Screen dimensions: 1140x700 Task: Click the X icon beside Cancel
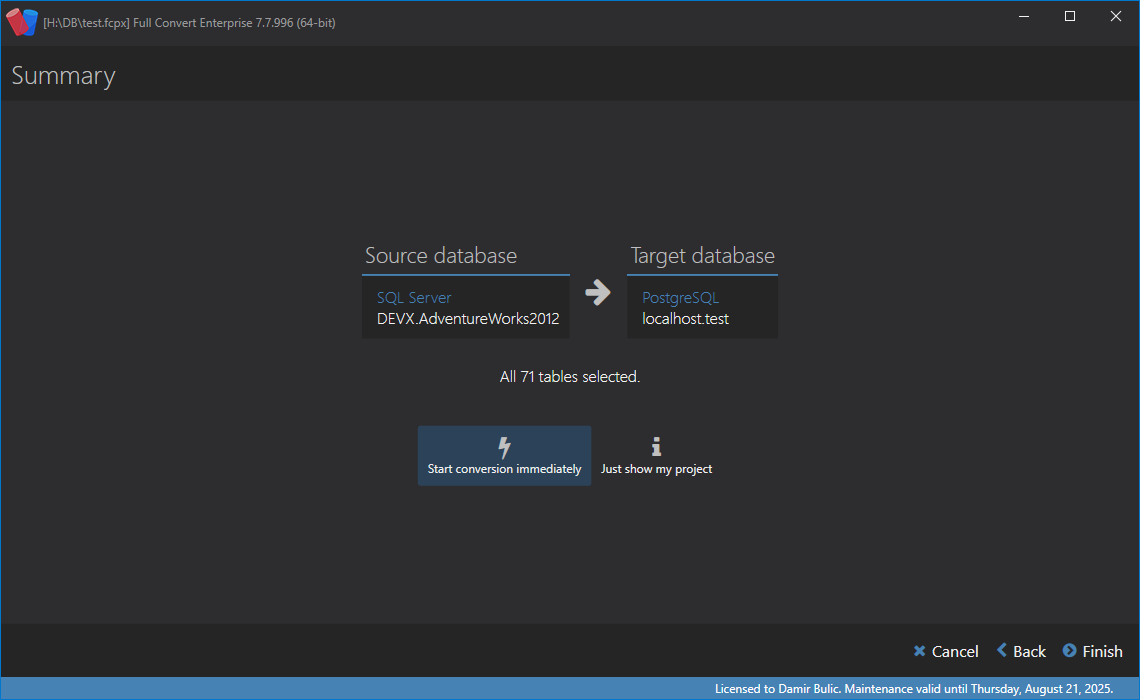[919, 651]
